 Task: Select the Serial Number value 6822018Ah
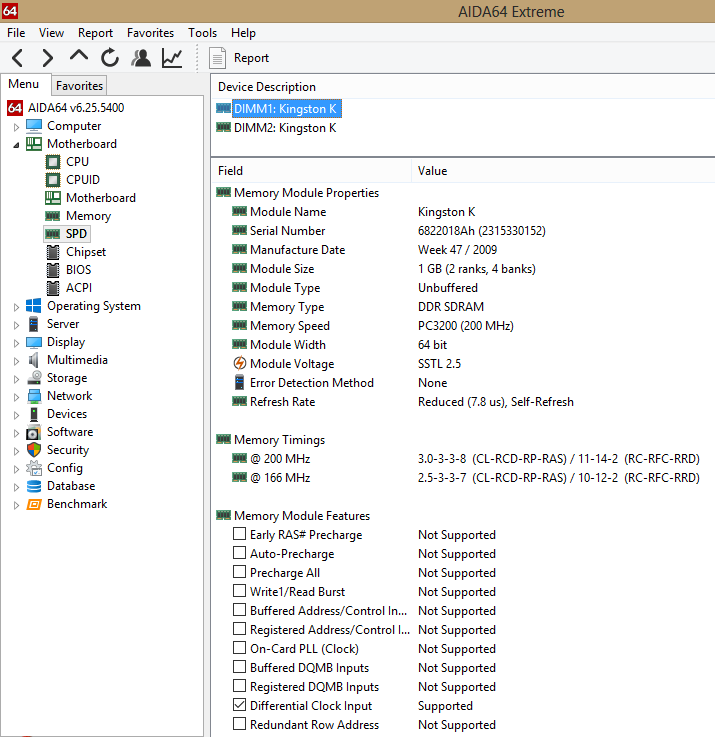(482, 231)
